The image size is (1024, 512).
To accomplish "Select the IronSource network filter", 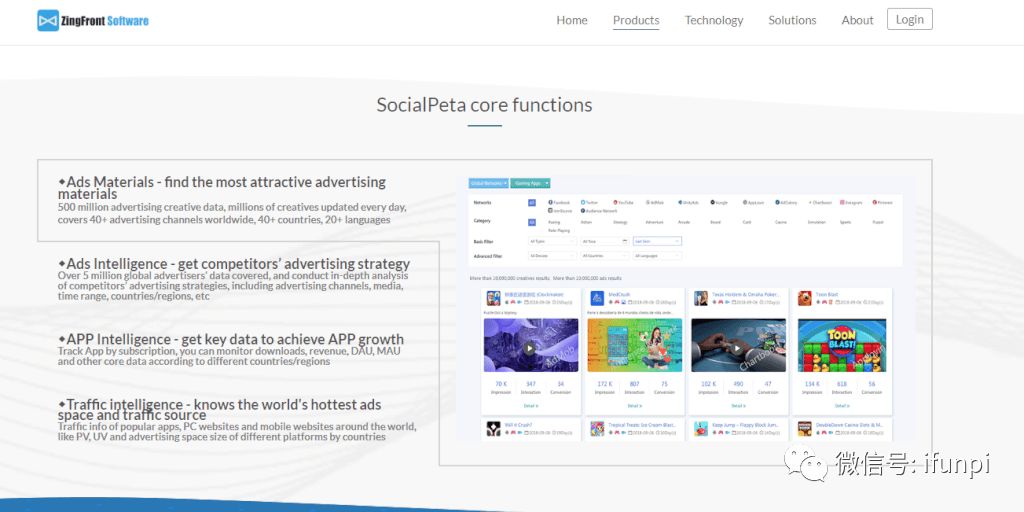I will (560, 211).
